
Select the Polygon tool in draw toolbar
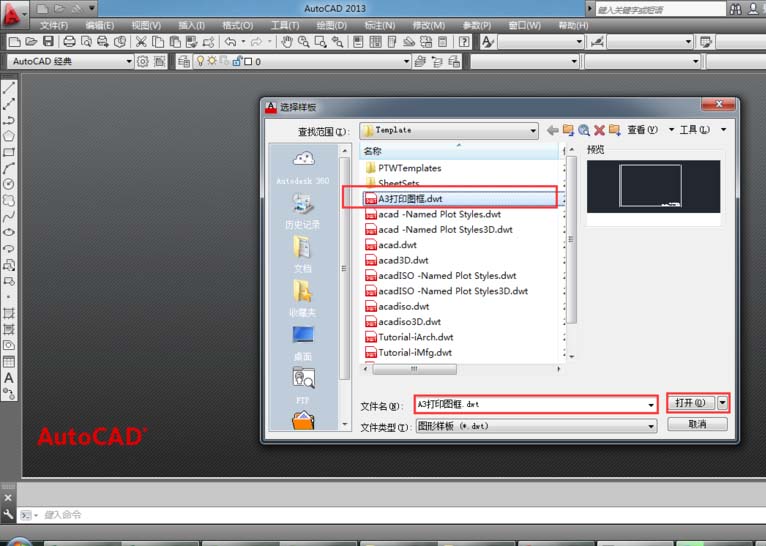(9, 136)
